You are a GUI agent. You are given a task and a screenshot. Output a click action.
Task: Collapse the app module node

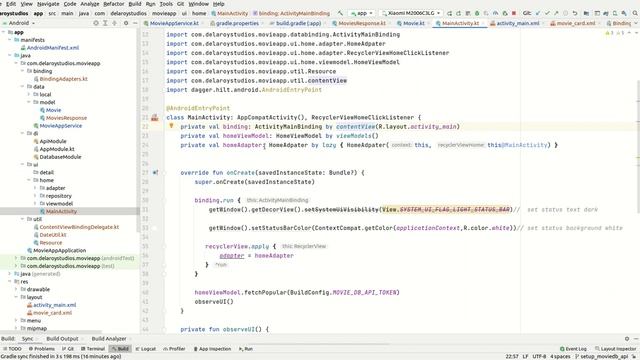(4, 32)
